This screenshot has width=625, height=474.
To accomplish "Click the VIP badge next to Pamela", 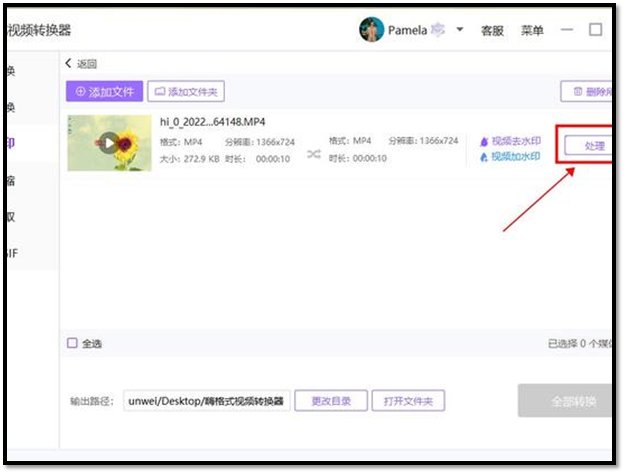I will pyautogui.click(x=438, y=30).
